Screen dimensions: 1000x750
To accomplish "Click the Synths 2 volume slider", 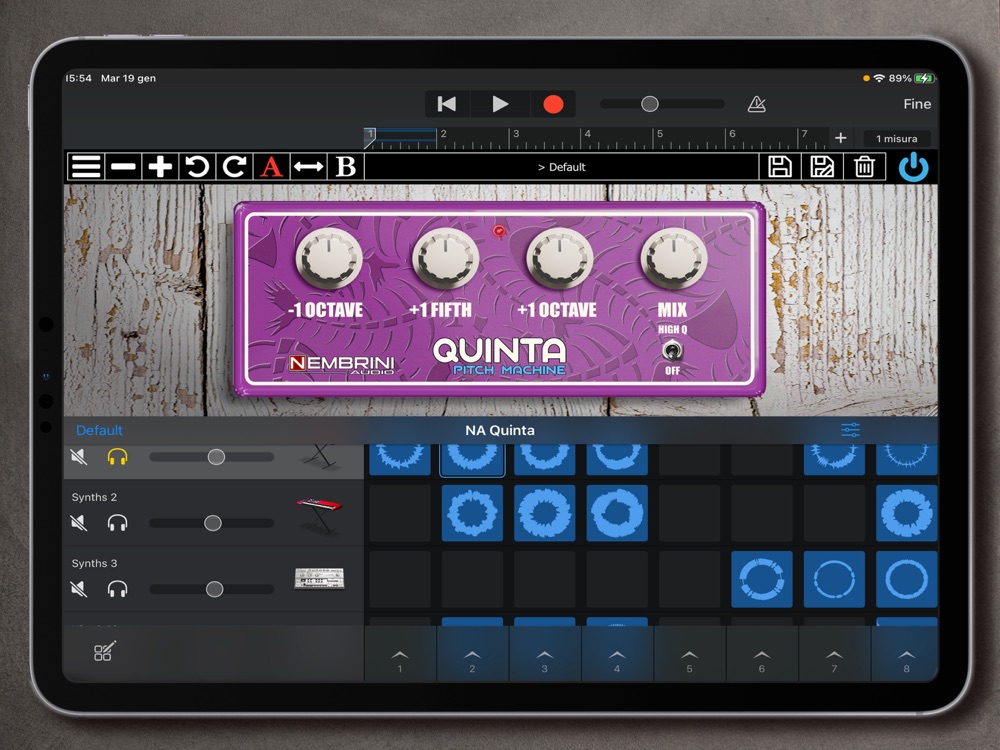I will click(x=212, y=523).
